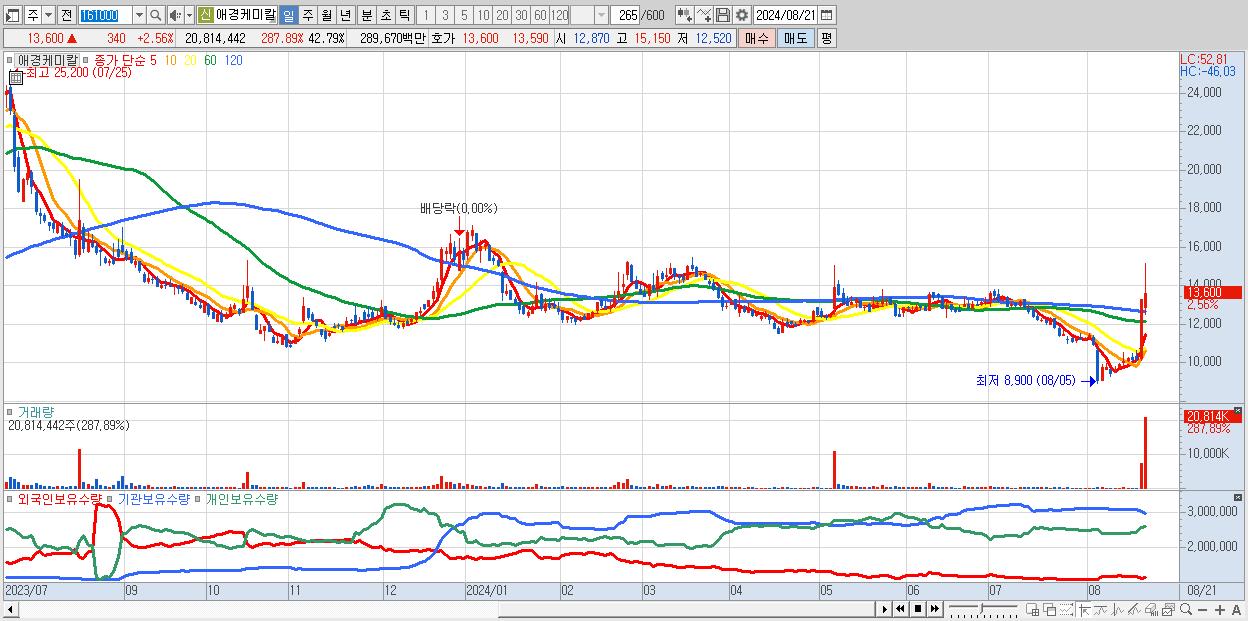Click the moving average 5 legend
This screenshot has height=621, width=1248.
point(153,60)
